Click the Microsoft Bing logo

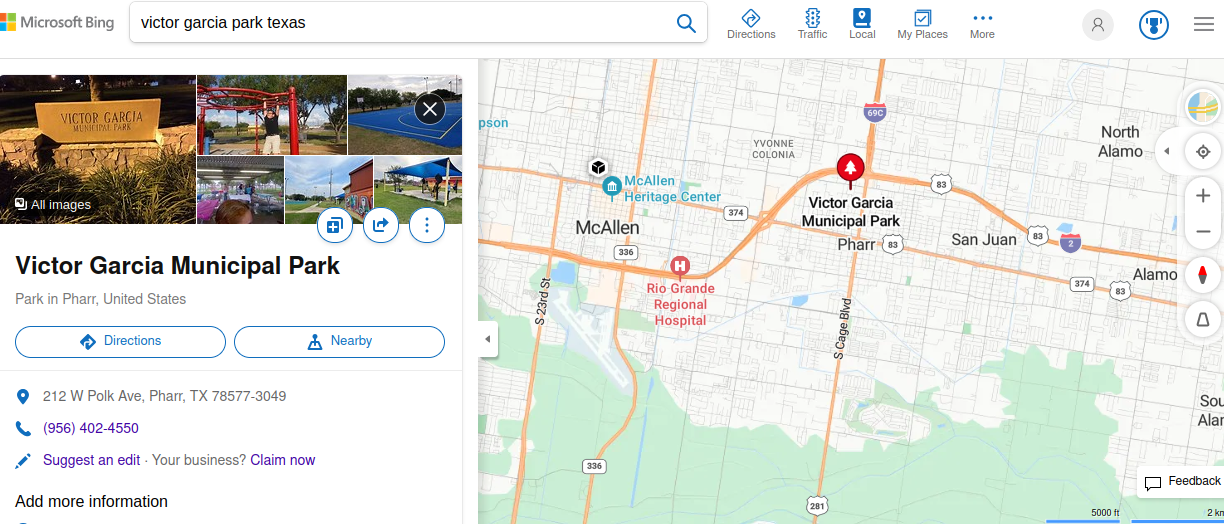(57, 22)
